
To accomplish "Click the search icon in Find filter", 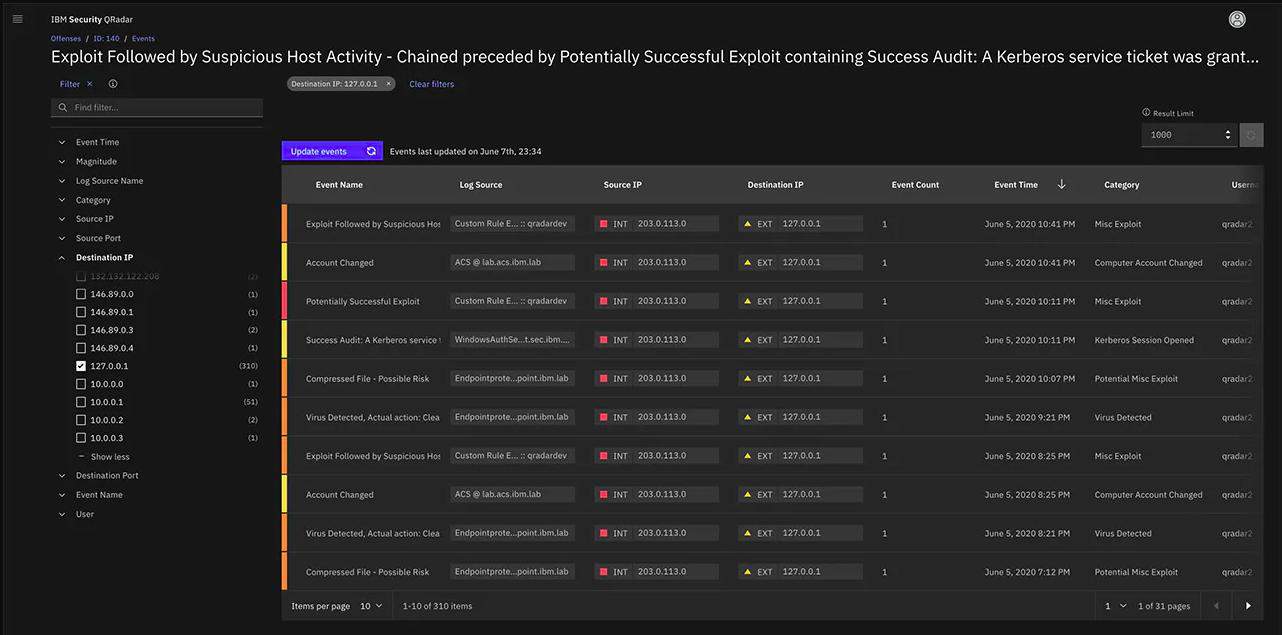I will point(64,107).
